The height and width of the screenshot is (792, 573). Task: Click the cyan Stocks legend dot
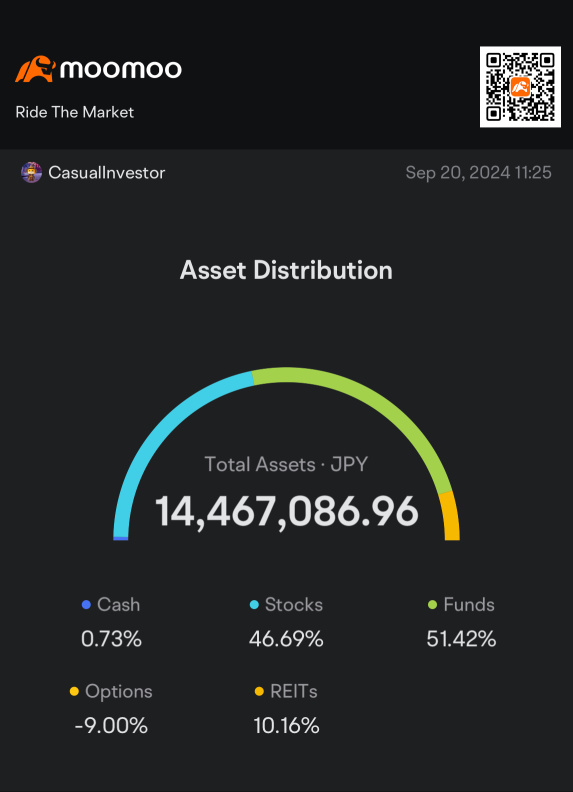(254, 605)
